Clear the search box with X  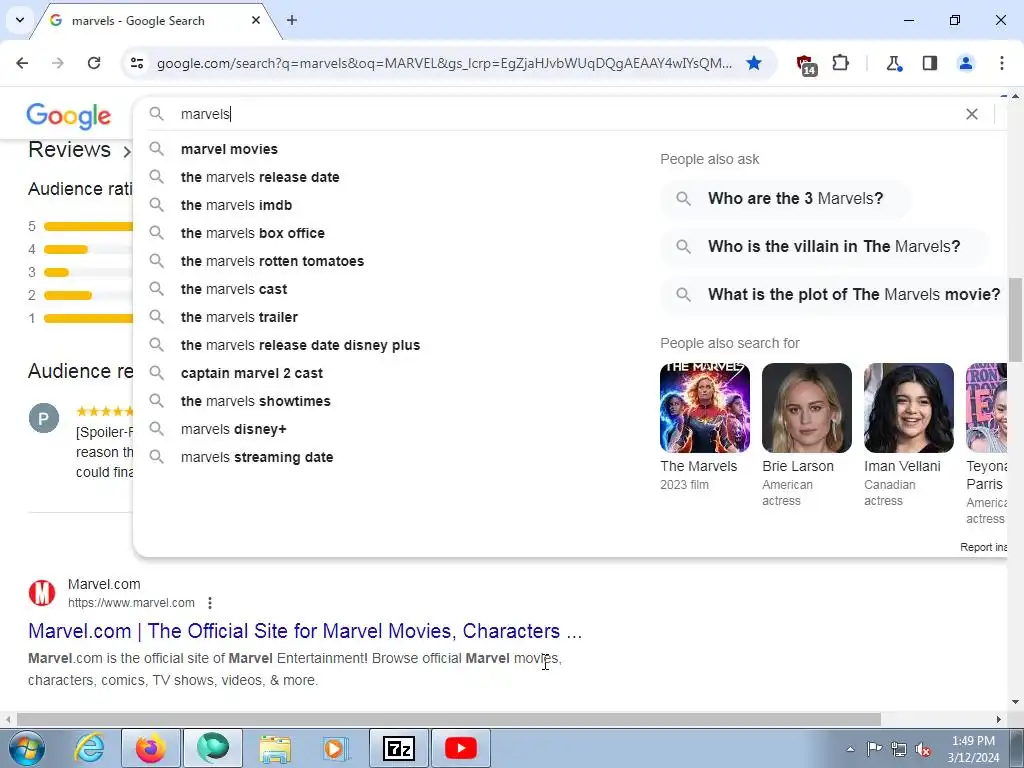[x=972, y=114]
